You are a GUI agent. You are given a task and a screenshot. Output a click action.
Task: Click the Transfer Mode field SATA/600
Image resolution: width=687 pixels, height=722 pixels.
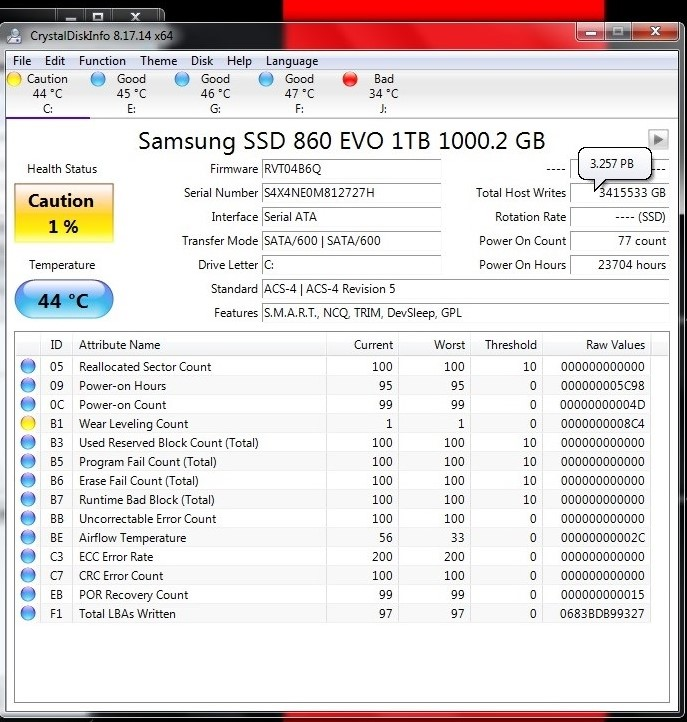[x=351, y=241]
